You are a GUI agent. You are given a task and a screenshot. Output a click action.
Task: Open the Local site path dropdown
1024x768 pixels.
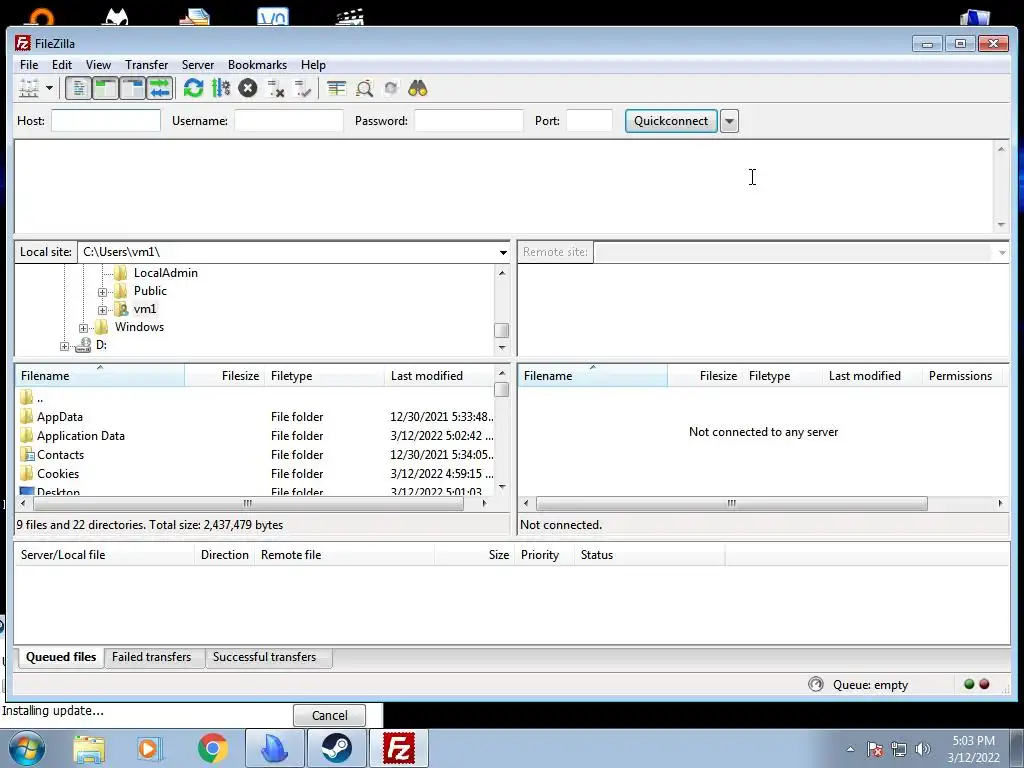(x=503, y=252)
